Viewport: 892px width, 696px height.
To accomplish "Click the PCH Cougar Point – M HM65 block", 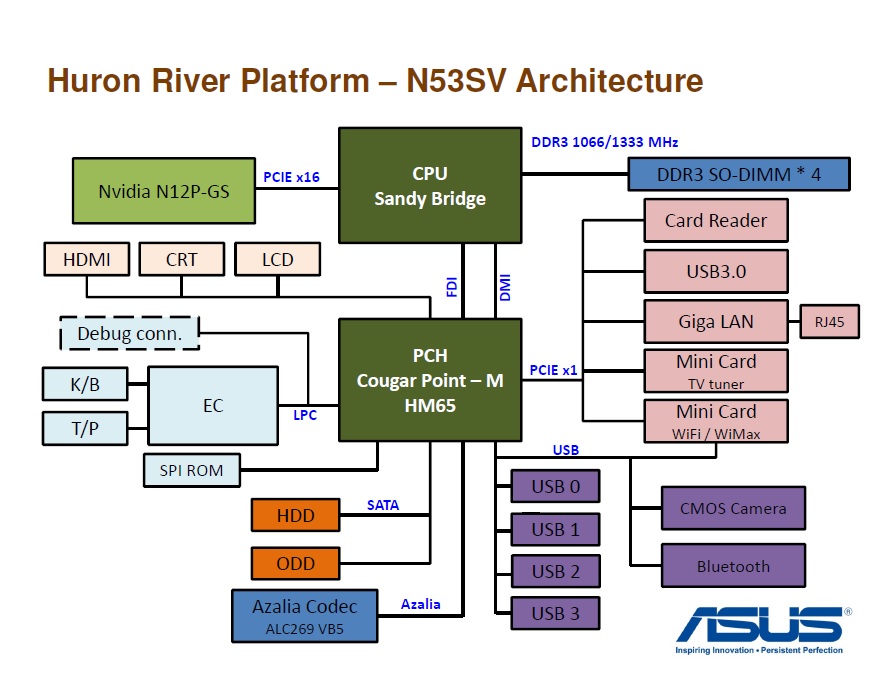I will (x=430, y=380).
